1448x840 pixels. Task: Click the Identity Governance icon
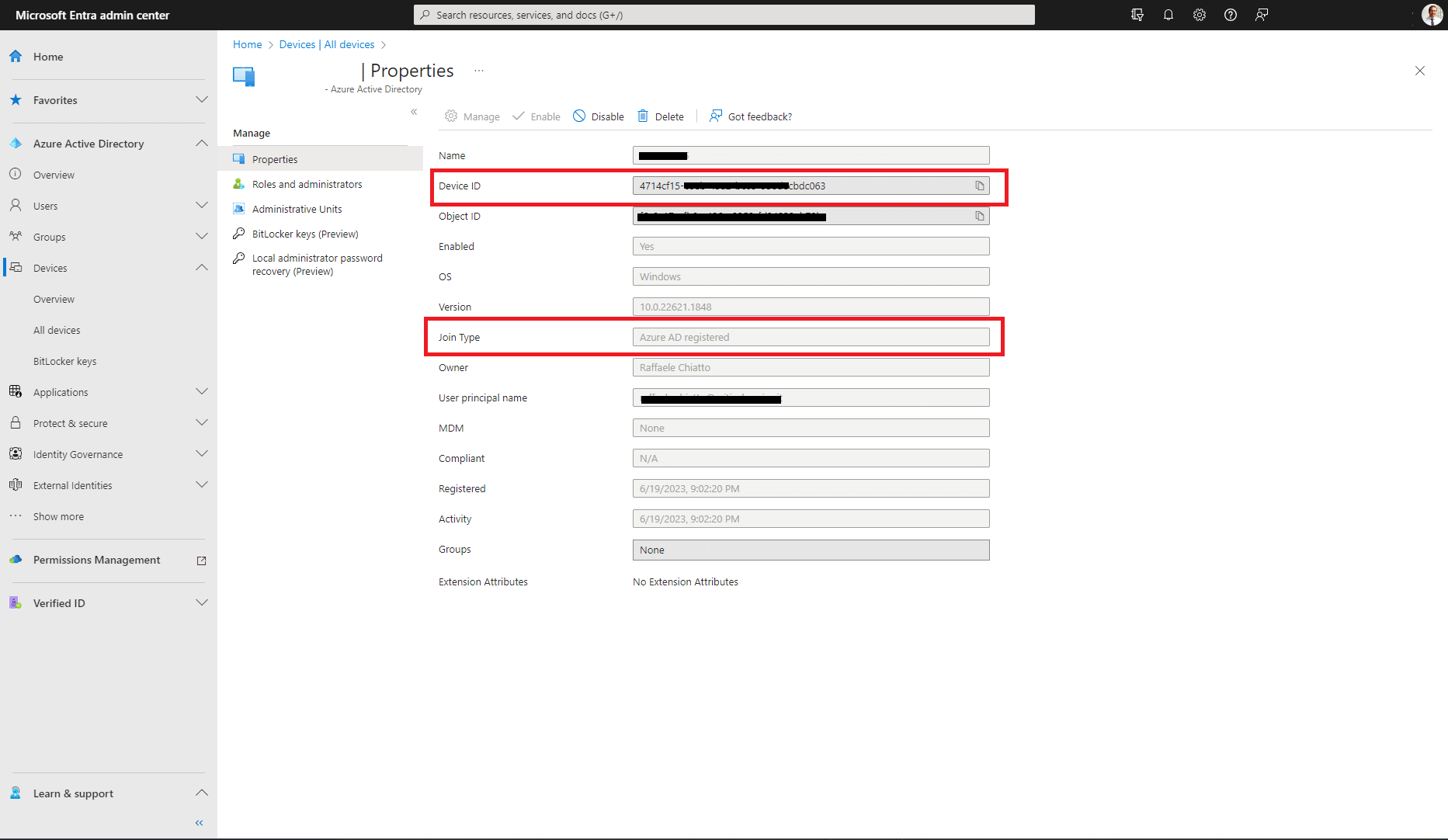16,453
